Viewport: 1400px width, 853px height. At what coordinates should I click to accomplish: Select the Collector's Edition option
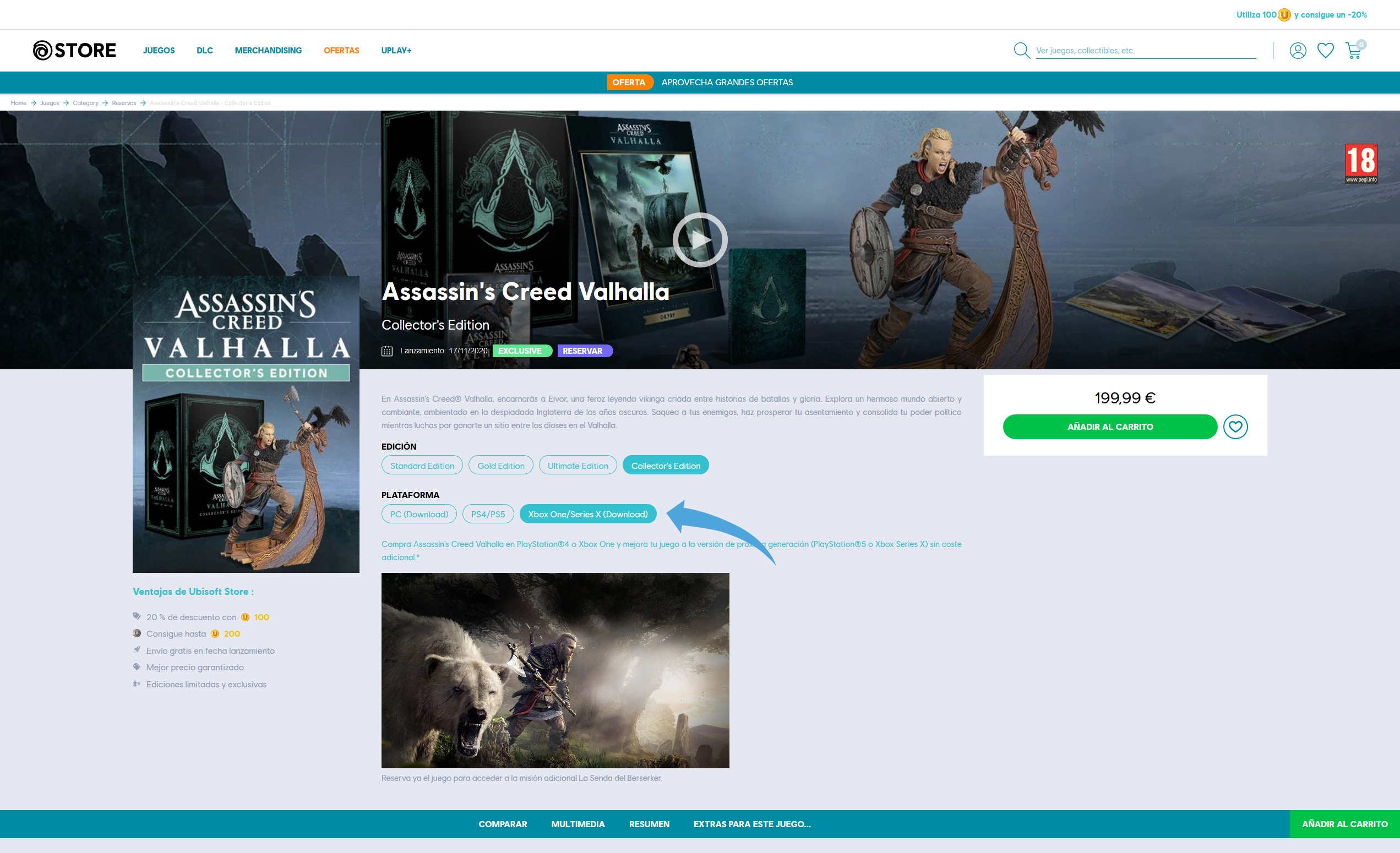[x=666, y=465]
